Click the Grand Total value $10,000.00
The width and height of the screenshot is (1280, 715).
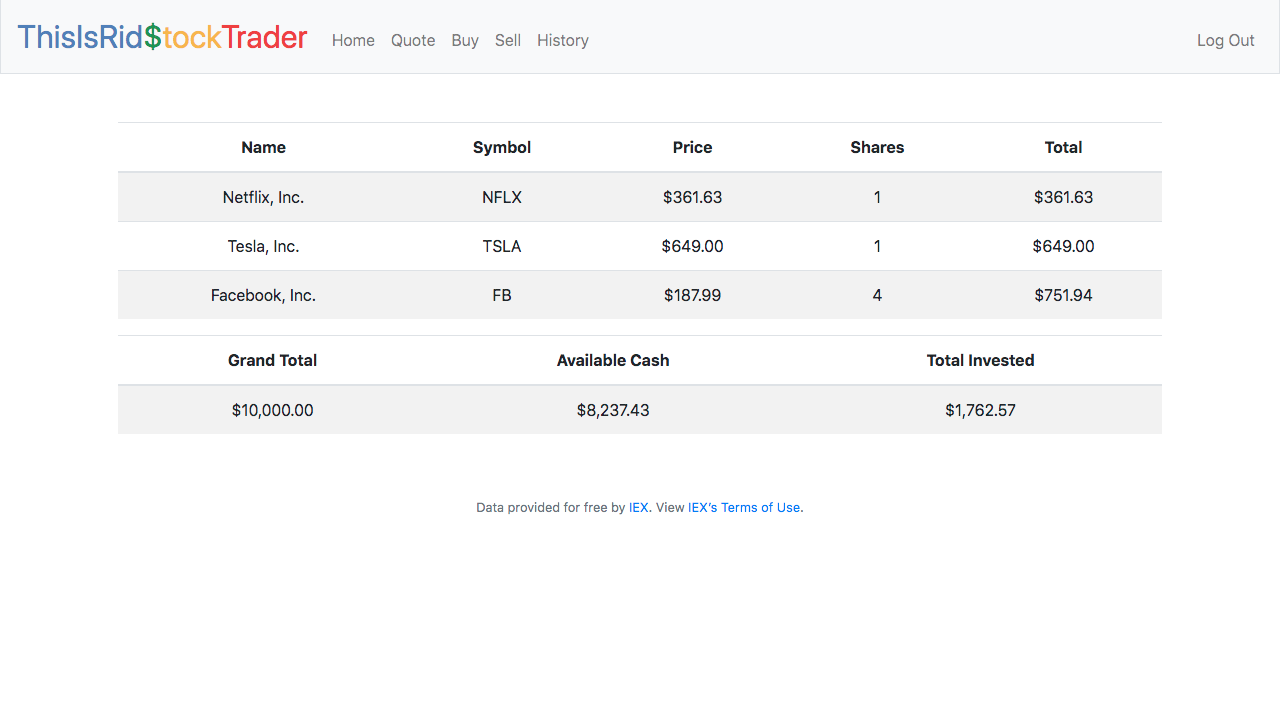(272, 410)
